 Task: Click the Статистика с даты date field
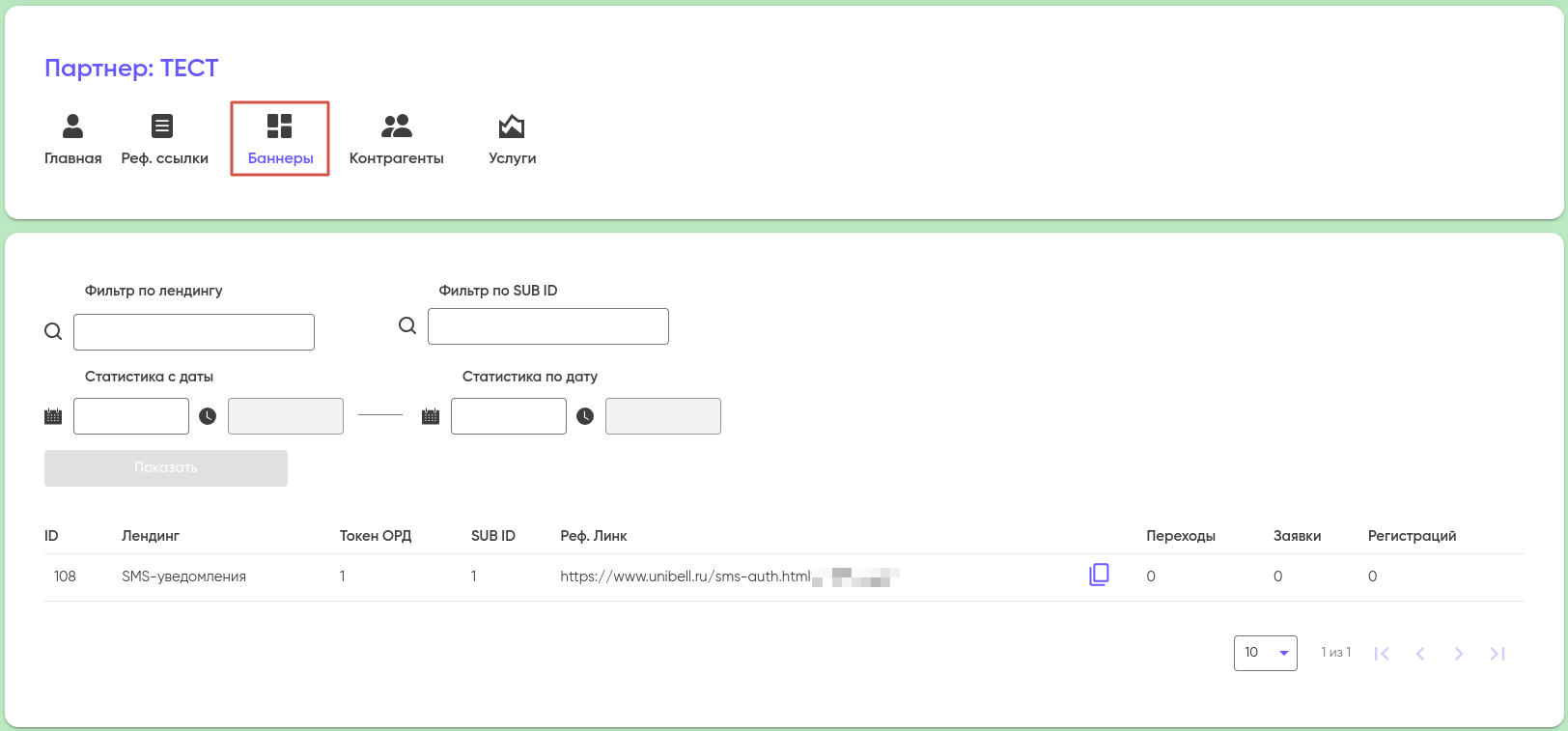click(131, 416)
